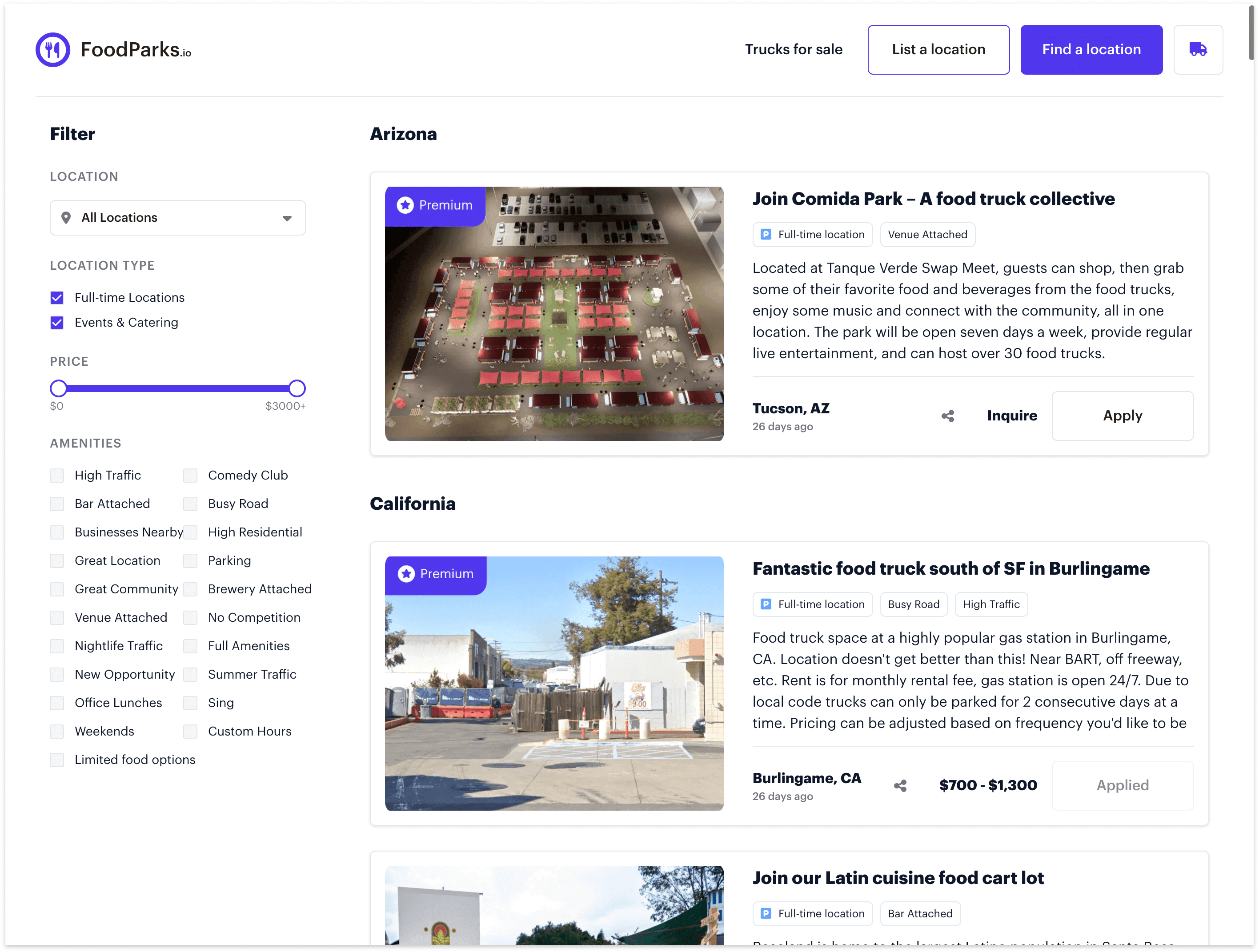1259x952 pixels.
Task: Enable the High Traffic amenity filter
Action: point(57,475)
